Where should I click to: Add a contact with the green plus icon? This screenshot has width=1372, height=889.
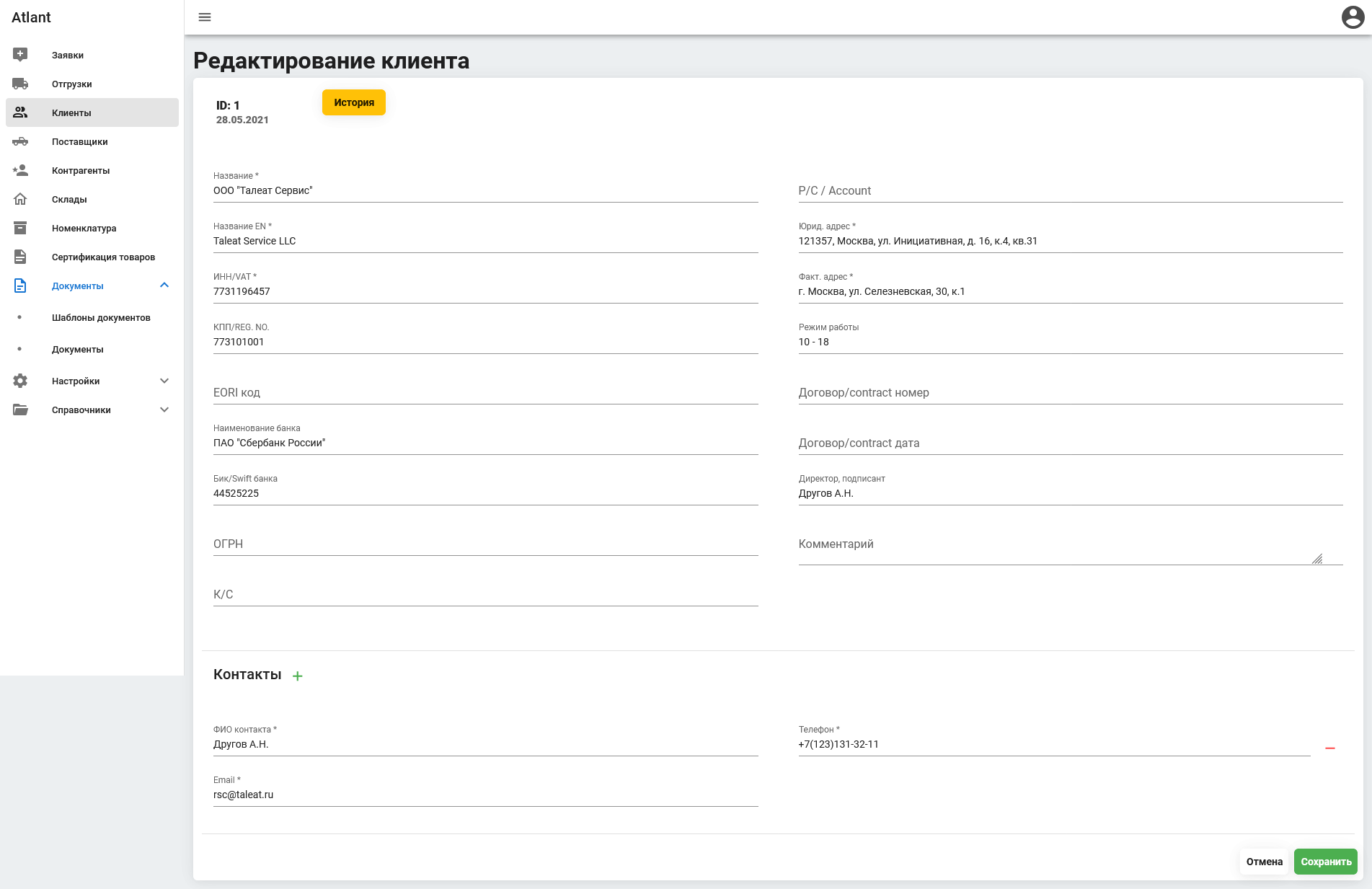pyautogui.click(x=298, y=676)
